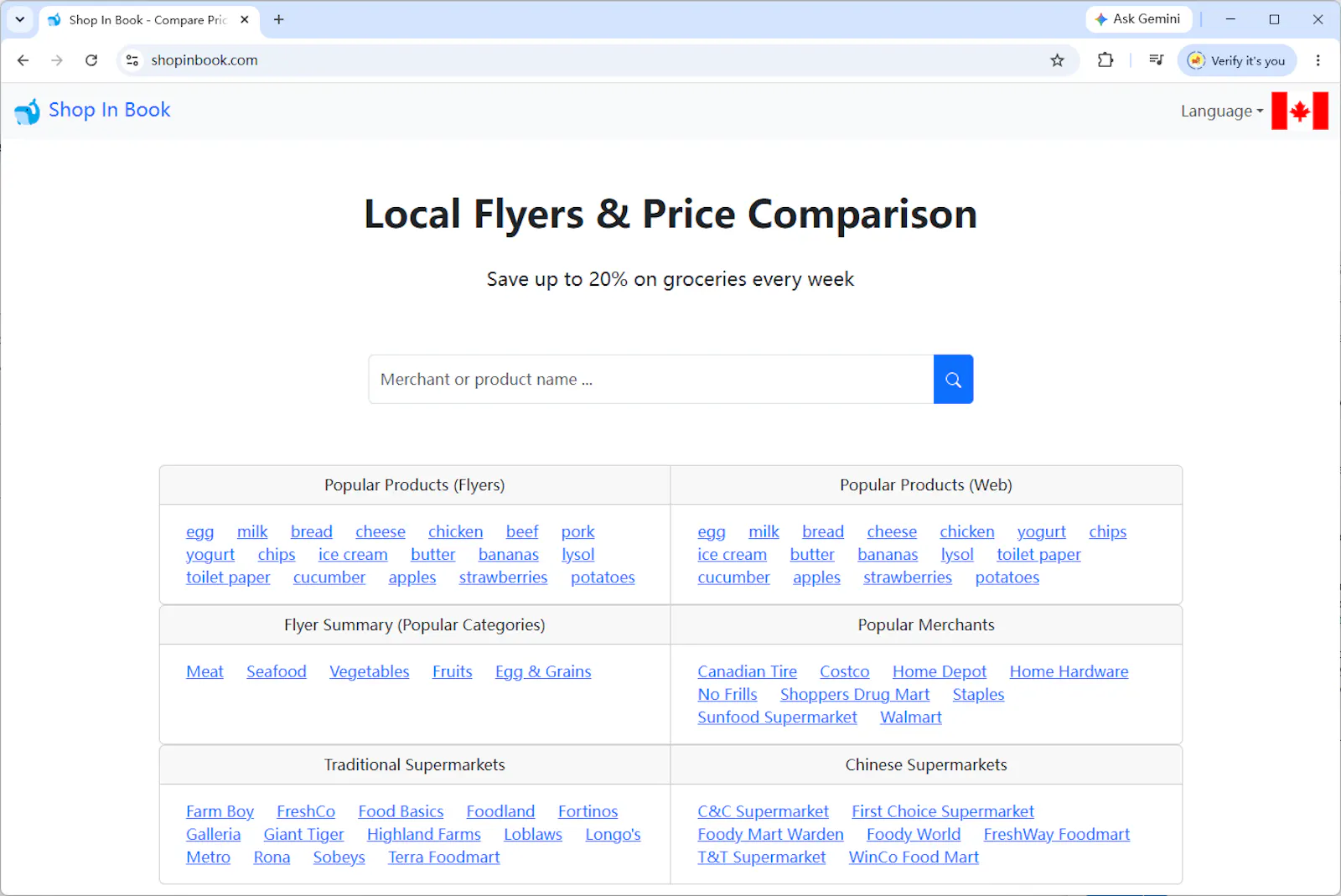Open the Walmart merchant link
This screenshot has height=896, width=1341.
[x=911, y=717]
